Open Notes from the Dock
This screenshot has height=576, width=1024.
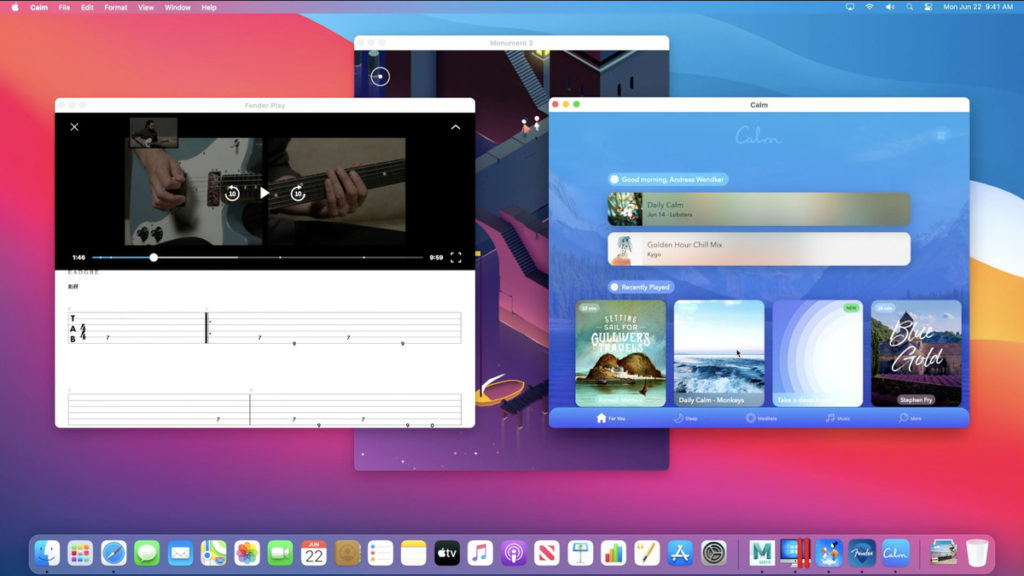[x=413, y=554]
